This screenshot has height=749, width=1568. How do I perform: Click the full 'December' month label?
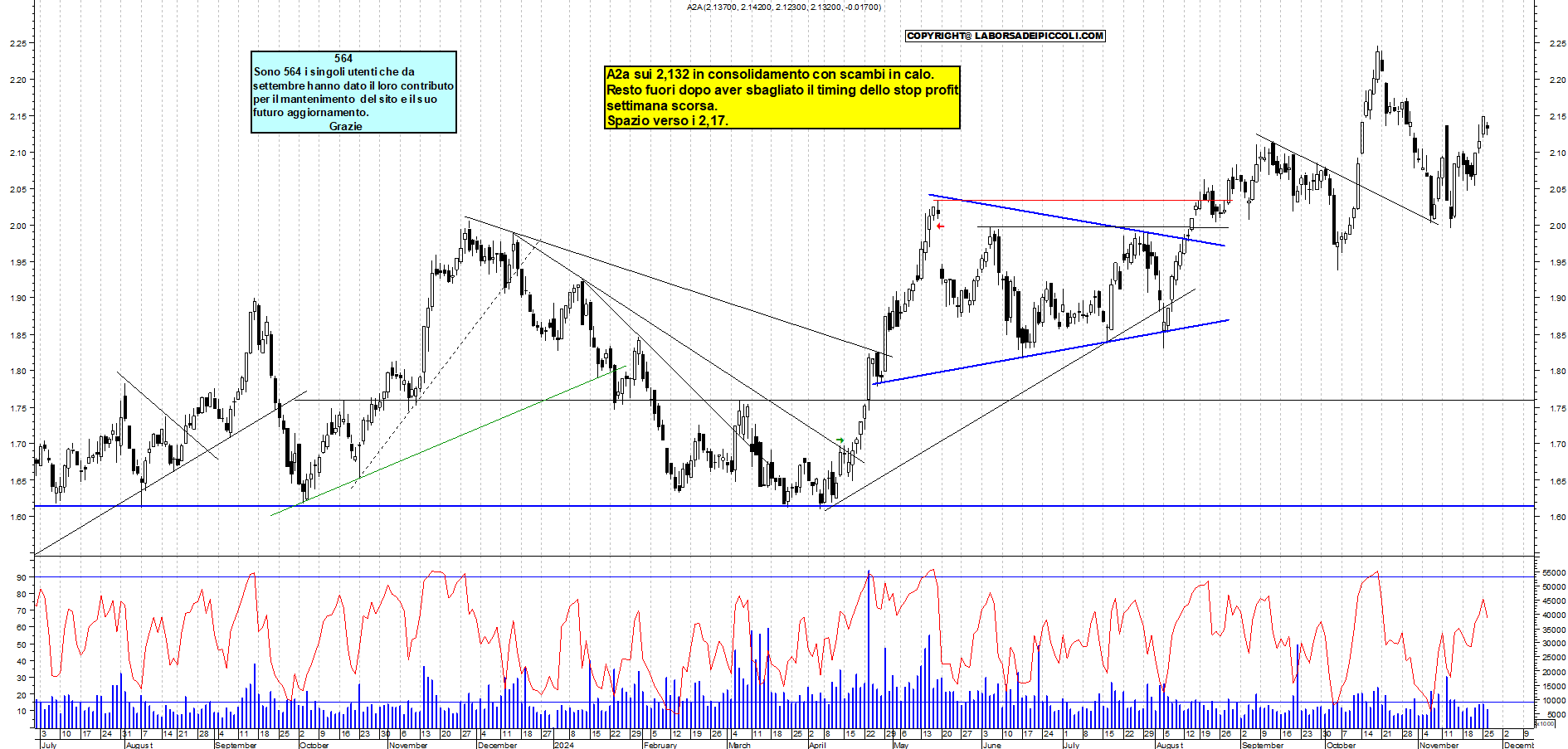click(x=497, y=745)
